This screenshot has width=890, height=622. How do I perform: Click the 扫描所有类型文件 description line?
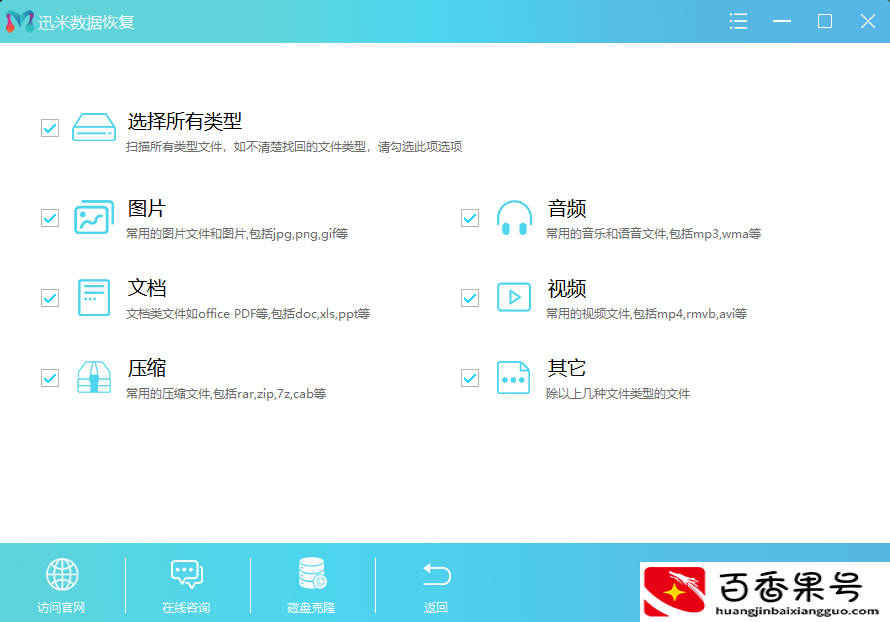(293, 147)
